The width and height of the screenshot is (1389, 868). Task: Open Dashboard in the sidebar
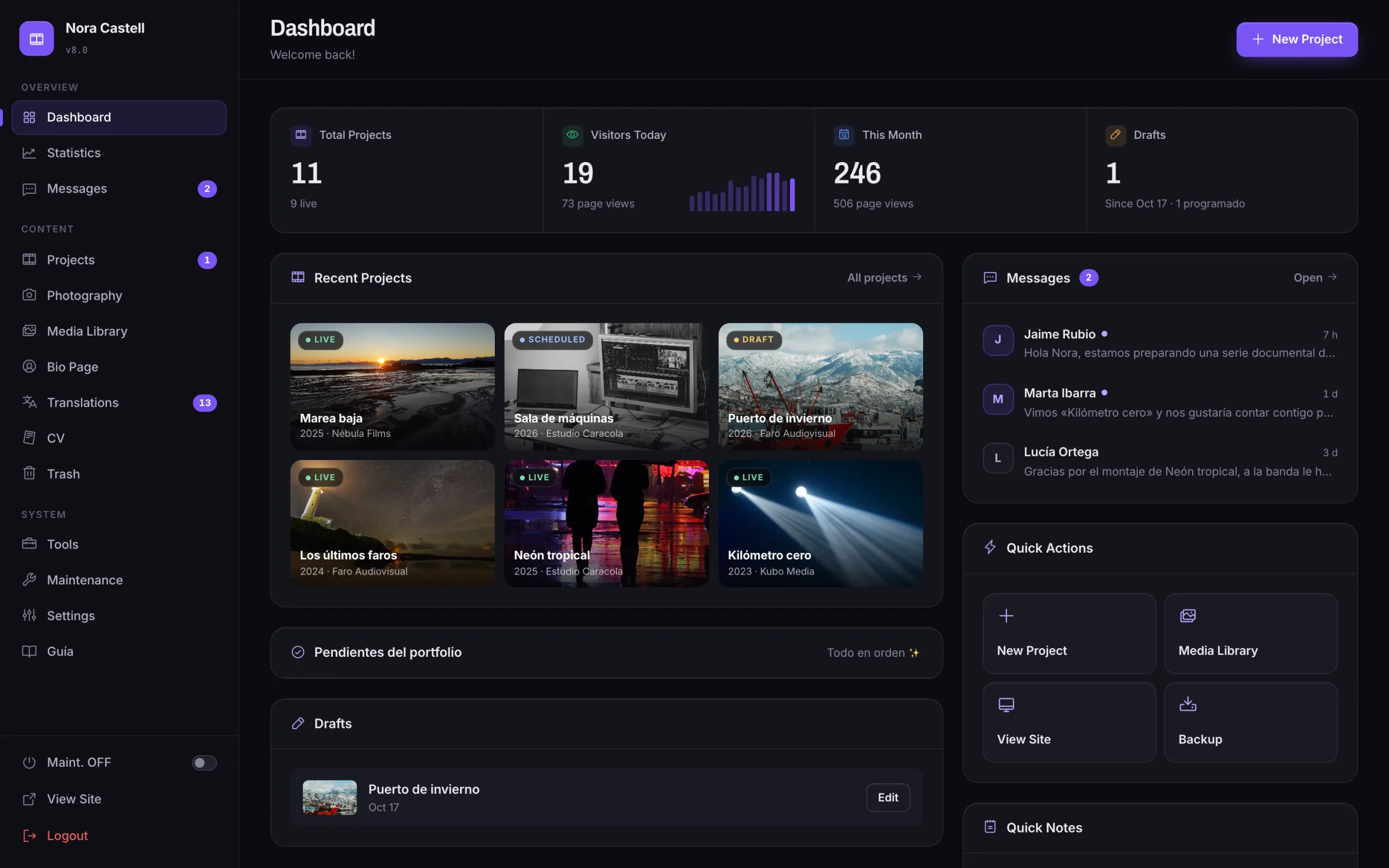click(x=119, y=117)
